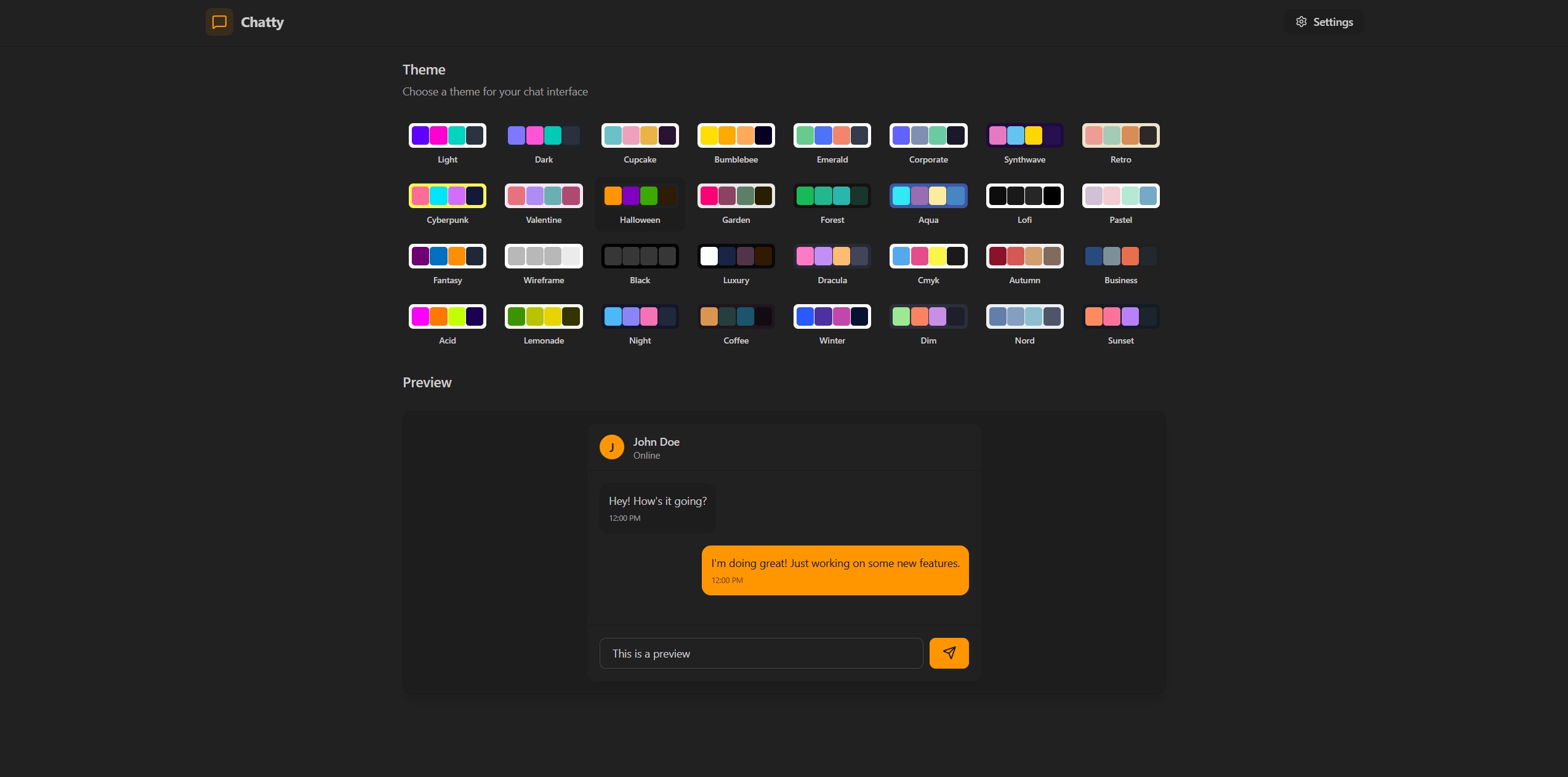
Task: Choose the Cyberpunk theme palette
Action: coord(448,196)
